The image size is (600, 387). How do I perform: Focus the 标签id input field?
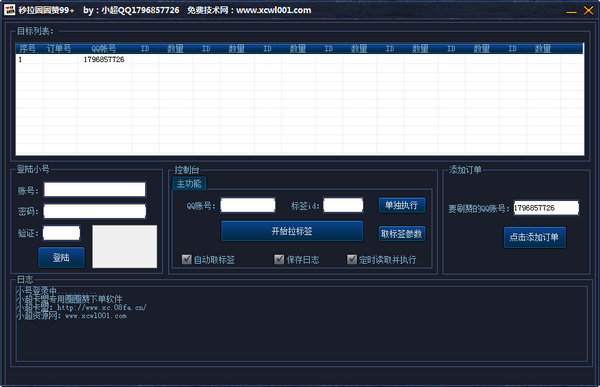pyautogui.click(x=343, y=205)
